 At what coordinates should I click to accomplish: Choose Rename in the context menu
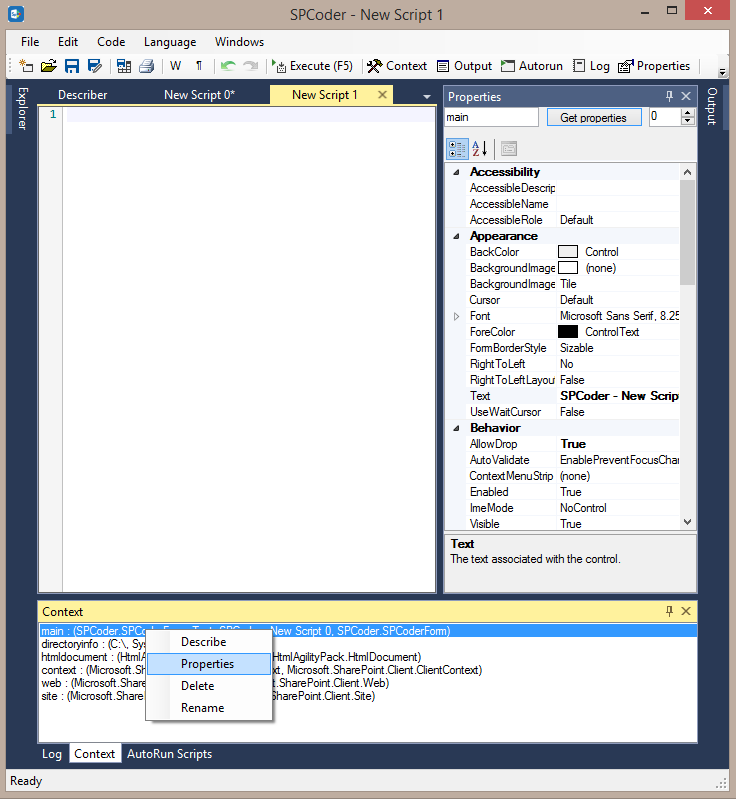point(209,708)
